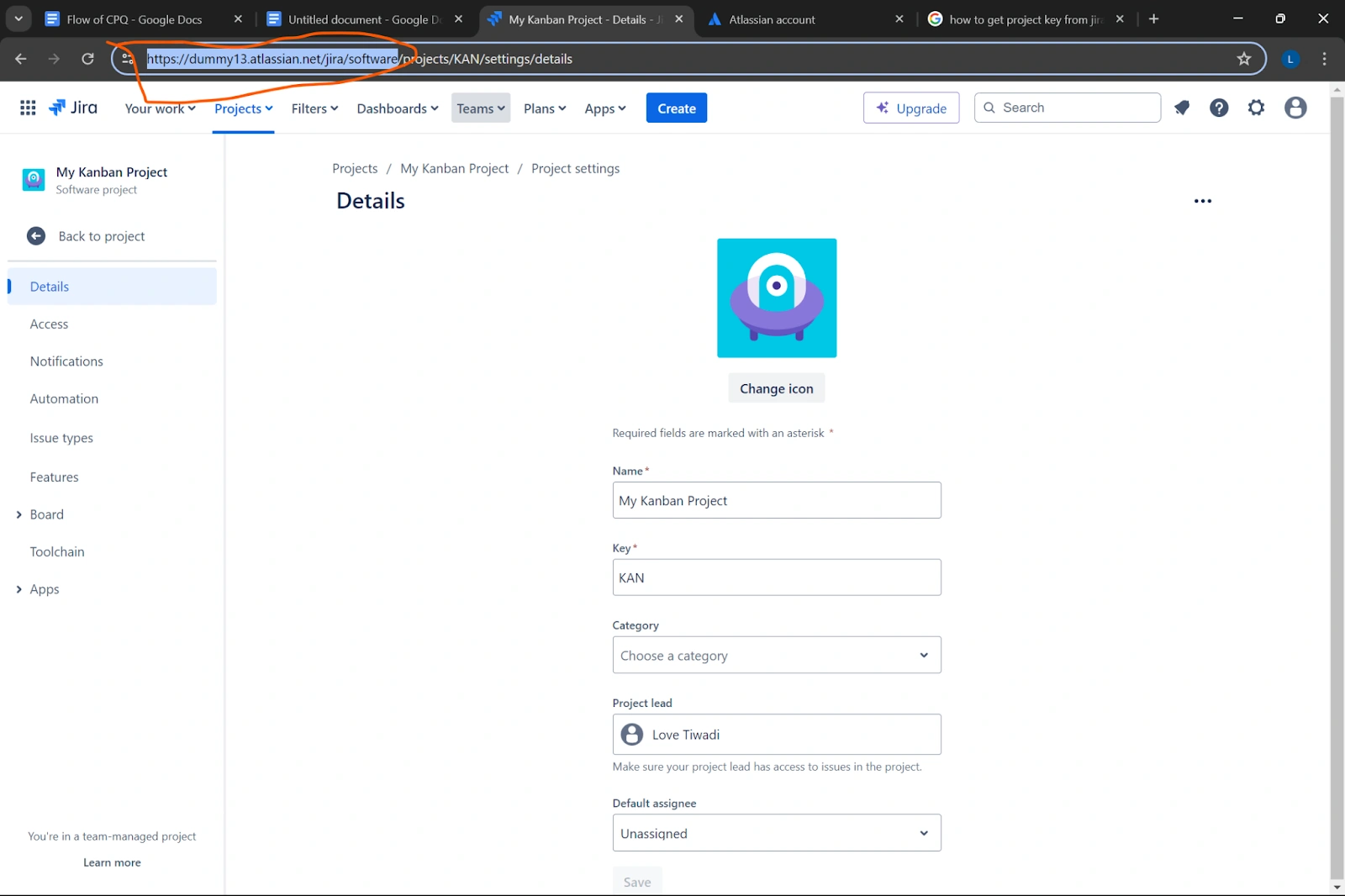The height and width of the screenshot is (896, 1345).
Task: Expand the Apps section in sidebar
Action: [x=18, y=589]
